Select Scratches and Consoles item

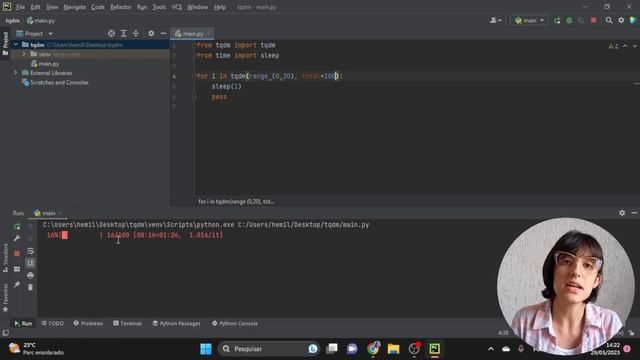(x=56, y=82)
